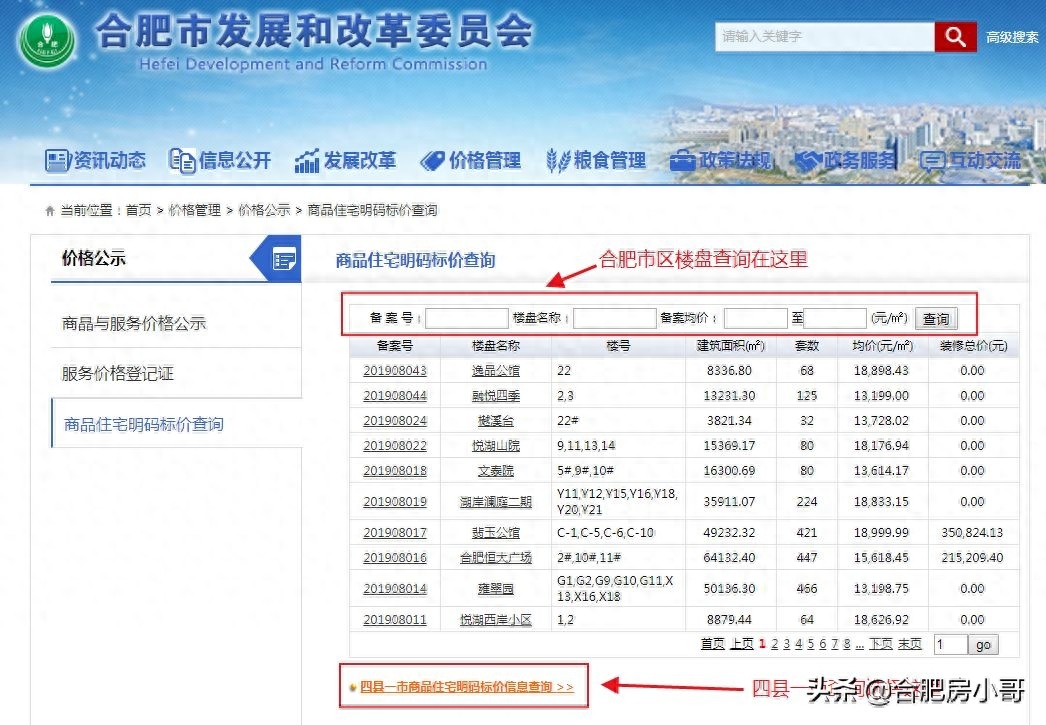Click the 资讯动态 newspaper icon
Viewport: 1046px width, 725px height.
[57, 160]
